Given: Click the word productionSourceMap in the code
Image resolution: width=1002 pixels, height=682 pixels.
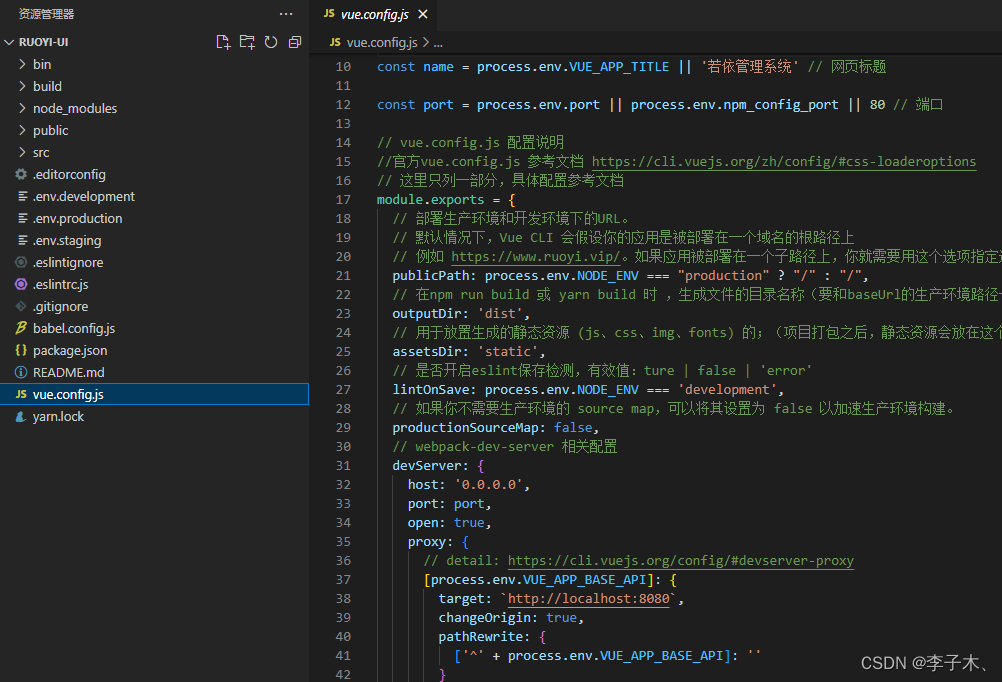Looking at the screenshot, I should pos(465,428).
